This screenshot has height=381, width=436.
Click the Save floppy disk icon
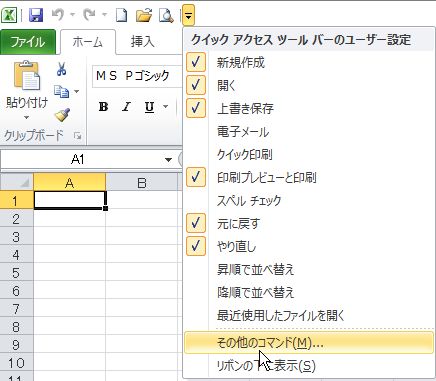(x=36, y=15)
